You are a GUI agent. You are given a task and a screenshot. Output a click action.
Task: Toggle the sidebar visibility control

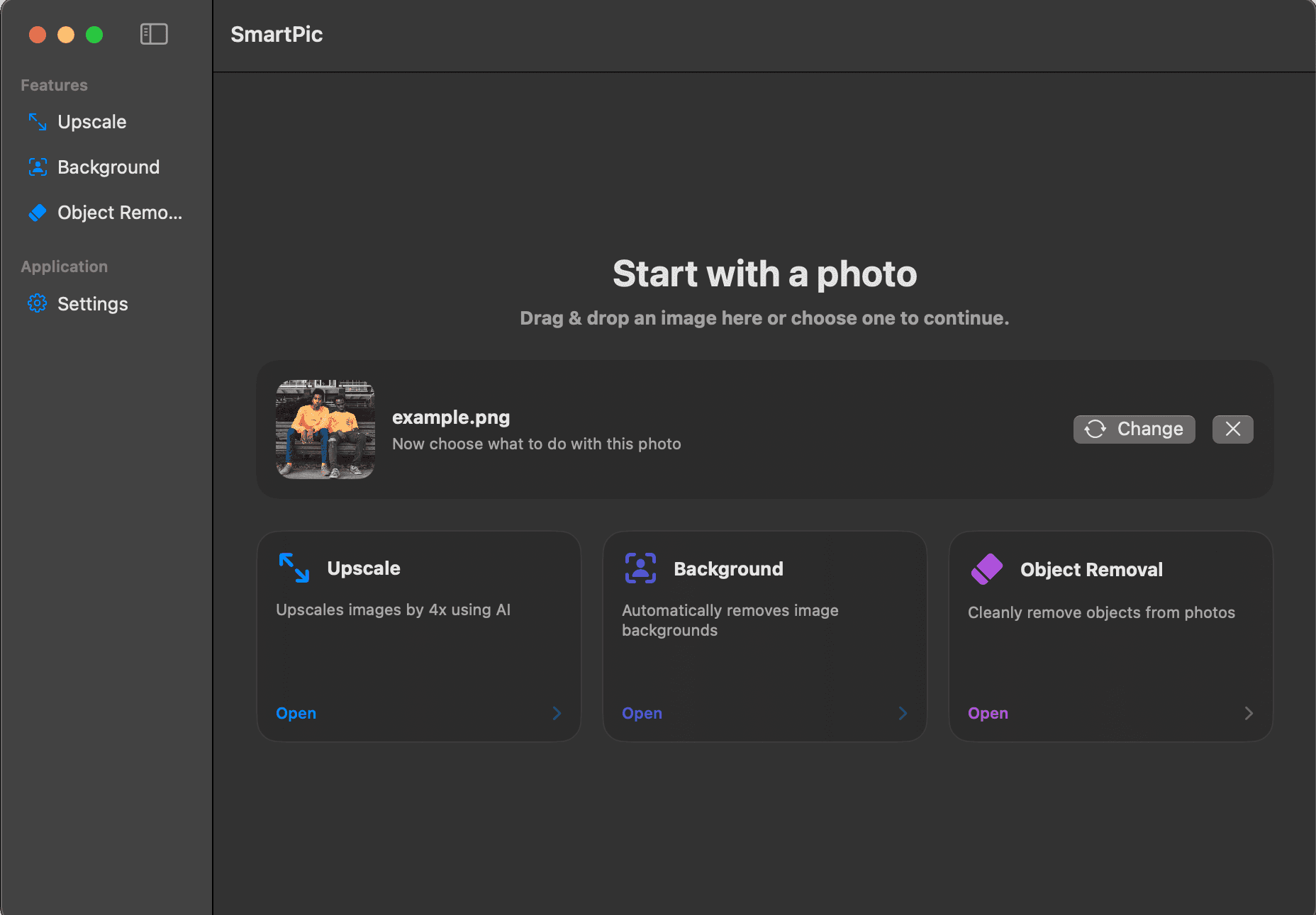[154, 33]
